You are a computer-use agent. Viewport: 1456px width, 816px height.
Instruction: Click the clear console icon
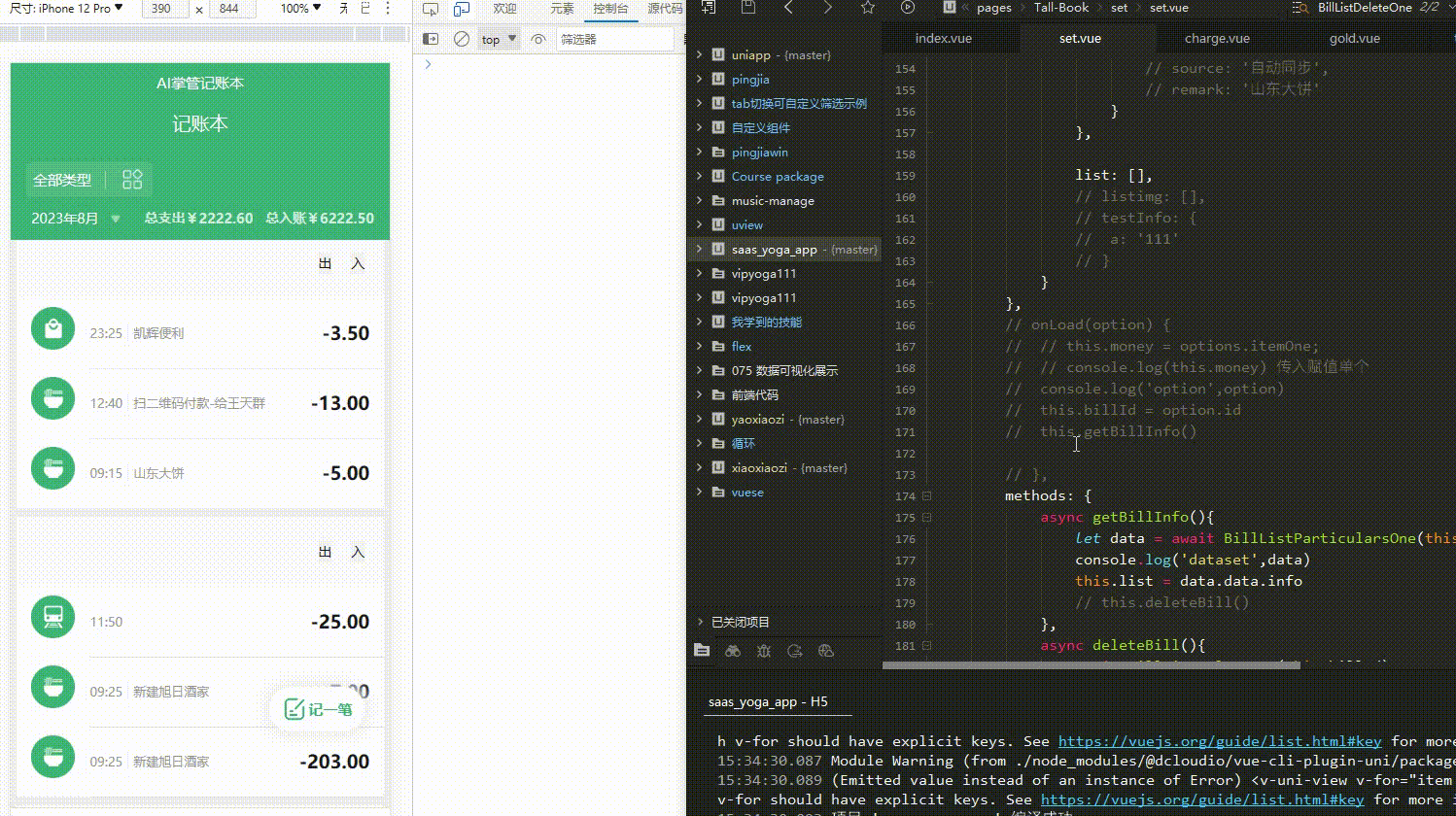[x=462, y=39]
